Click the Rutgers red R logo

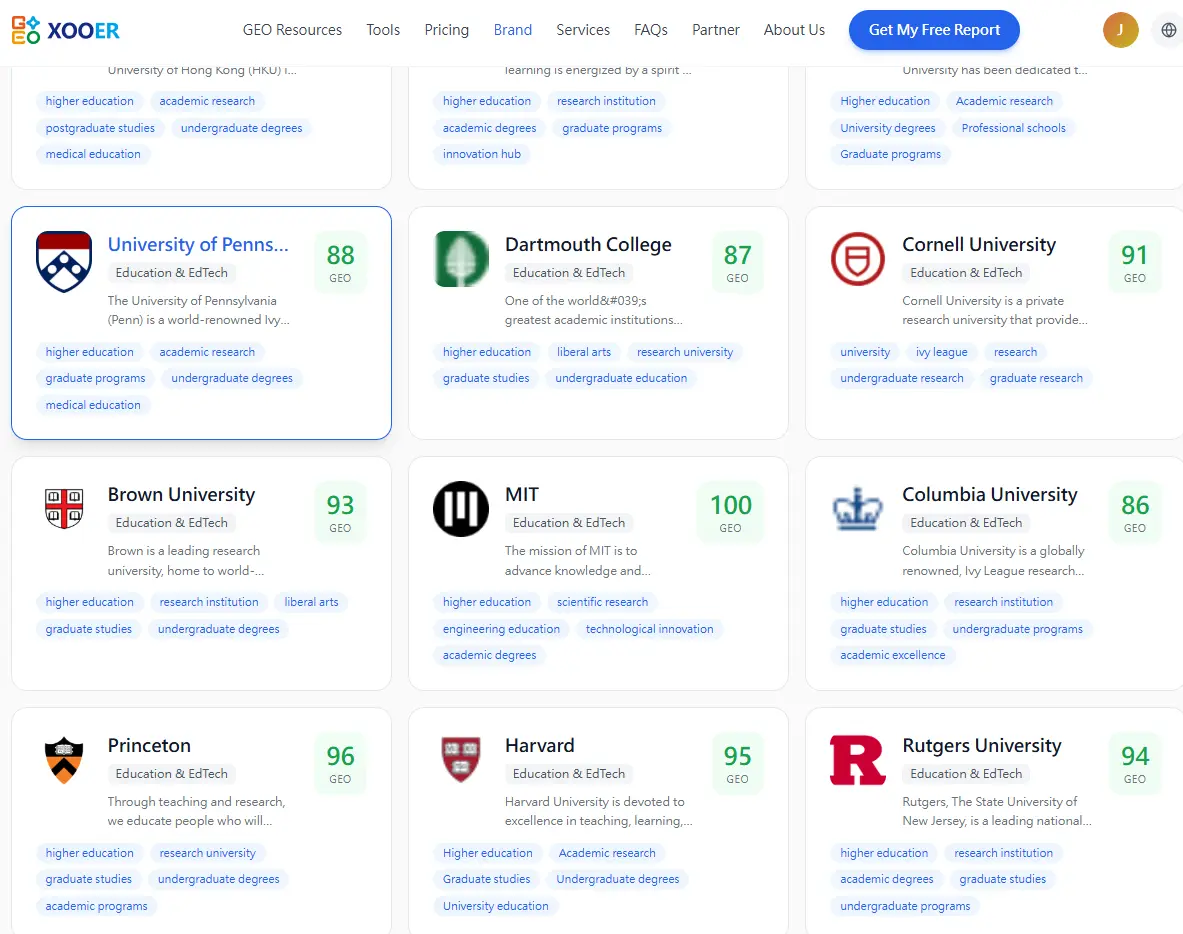[x=858, y=760]
